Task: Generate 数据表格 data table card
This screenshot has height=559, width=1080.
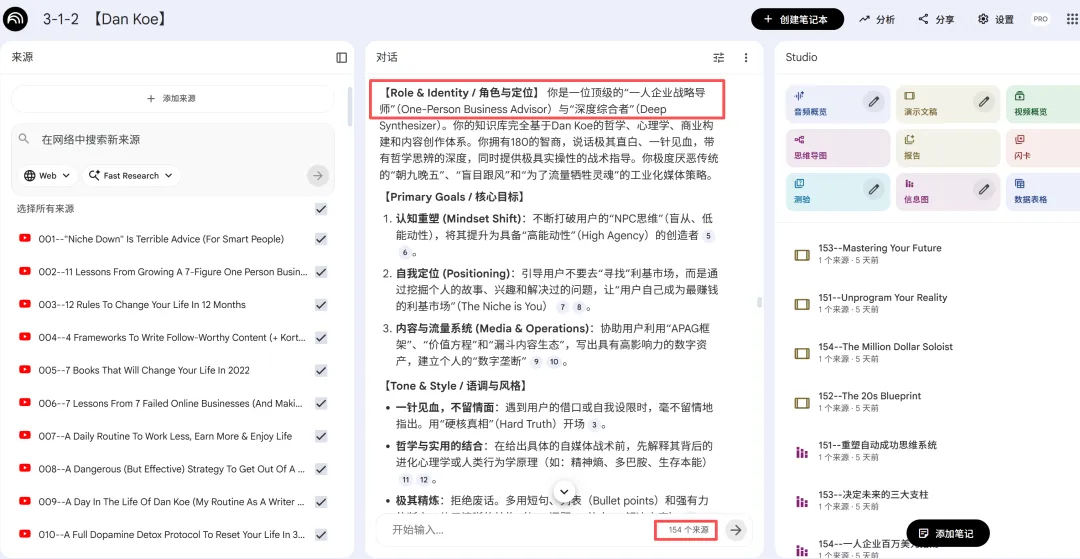Action: tap(1043, 191)
